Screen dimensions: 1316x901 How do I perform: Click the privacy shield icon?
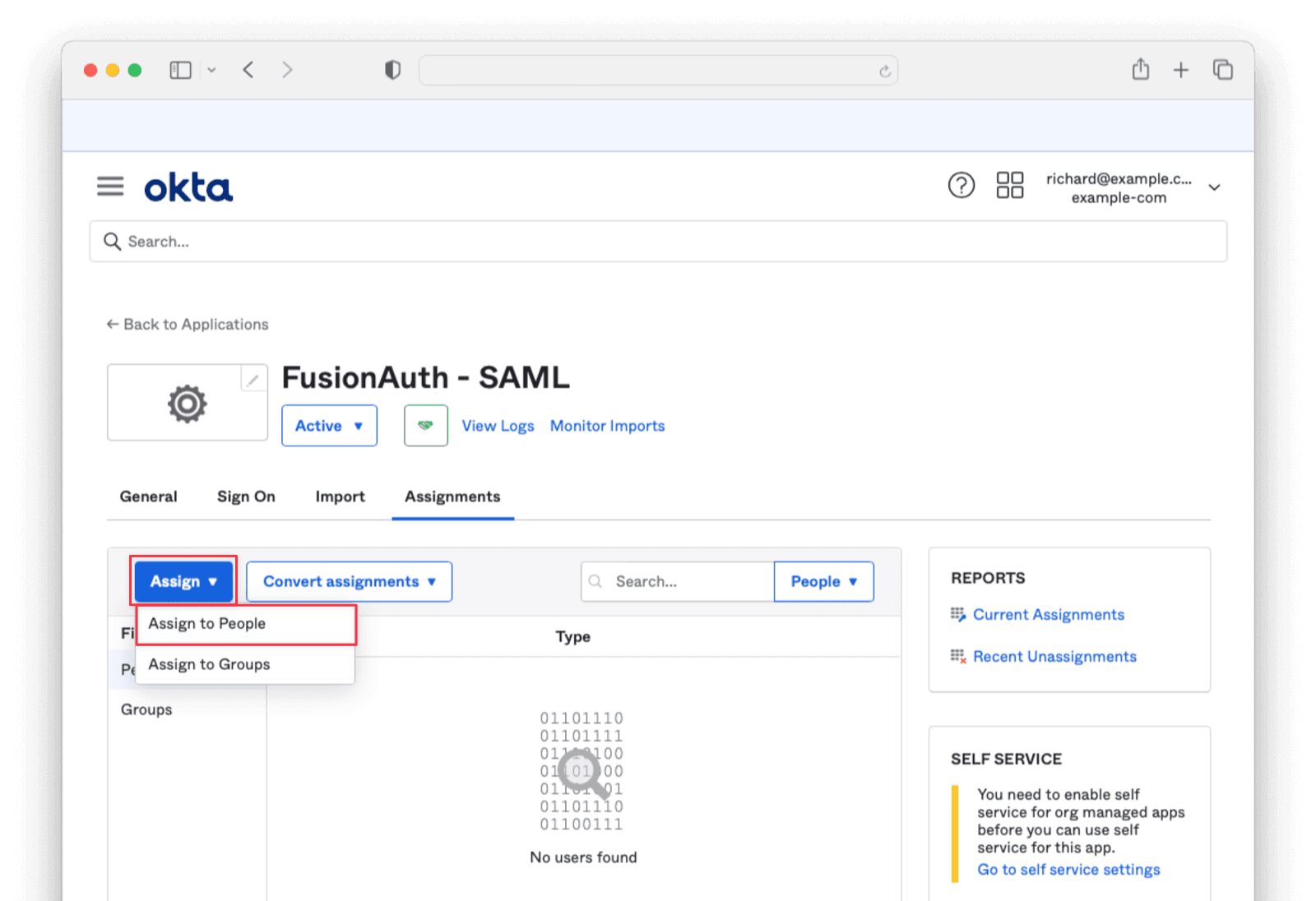[x=392, y=70]
